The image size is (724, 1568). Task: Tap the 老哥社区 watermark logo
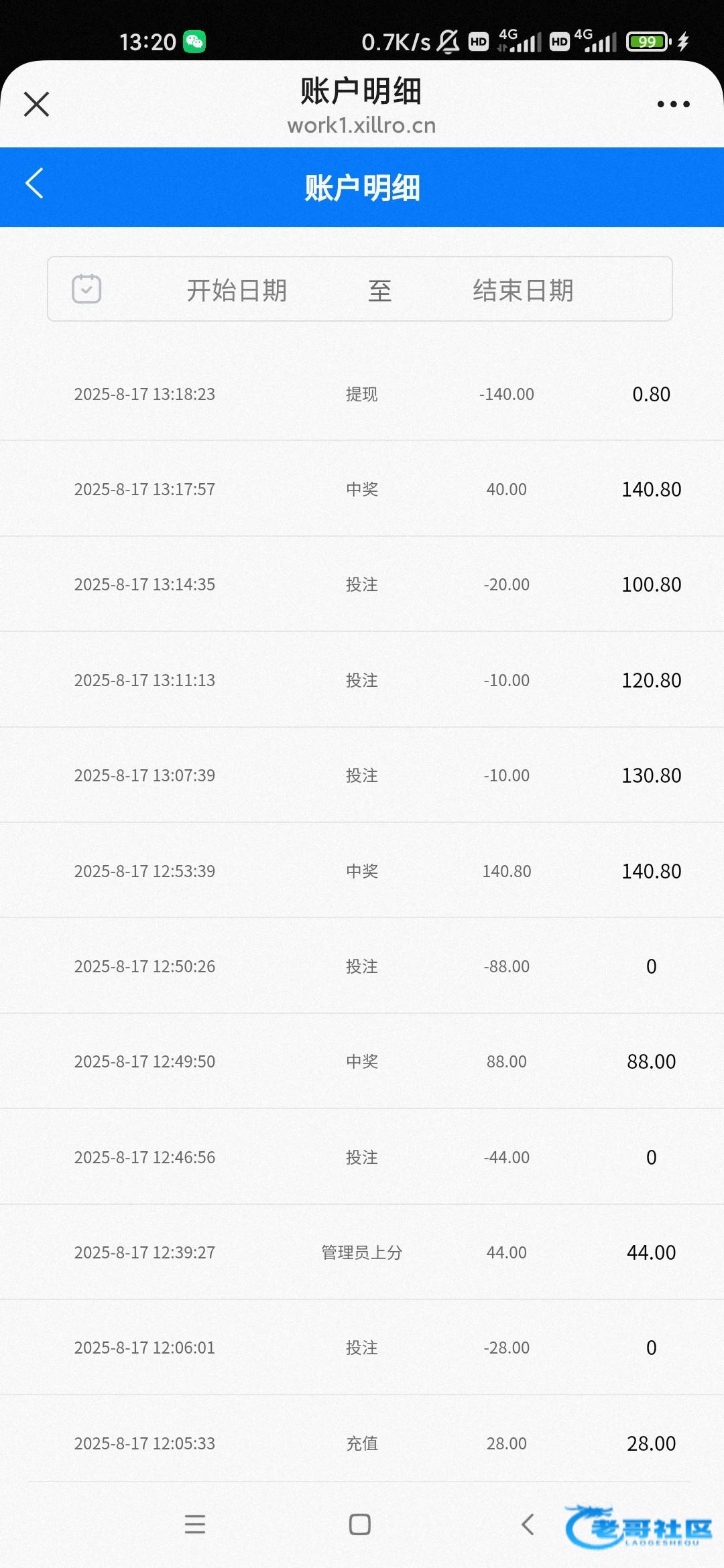(x=638, y=1528)
